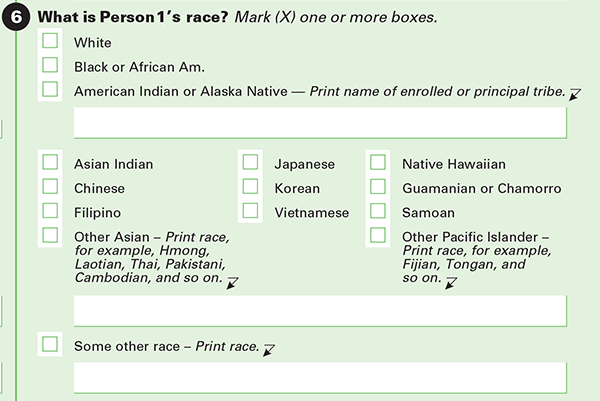Check the Chinese checkbox

tap(50, 187)
